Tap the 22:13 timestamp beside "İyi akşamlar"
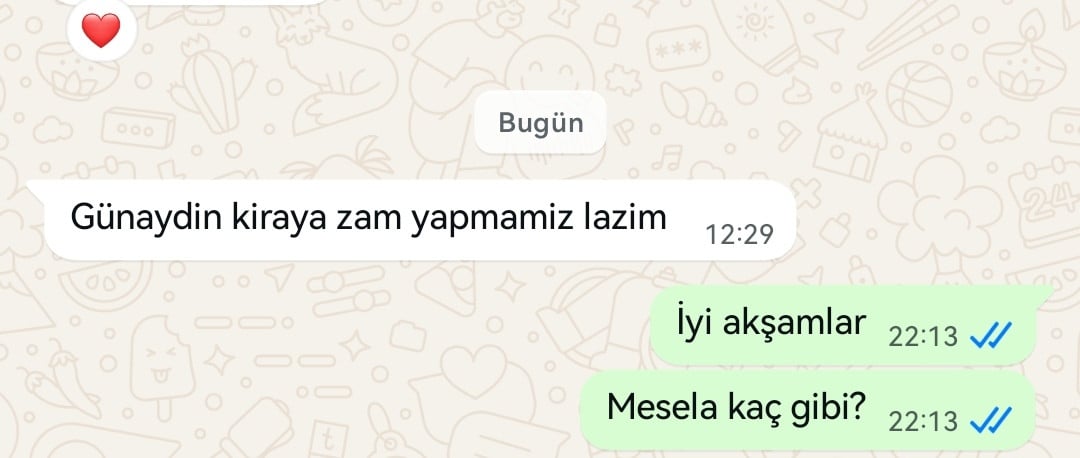Screen dimensions: 1080x458 (x=923, y=337)
